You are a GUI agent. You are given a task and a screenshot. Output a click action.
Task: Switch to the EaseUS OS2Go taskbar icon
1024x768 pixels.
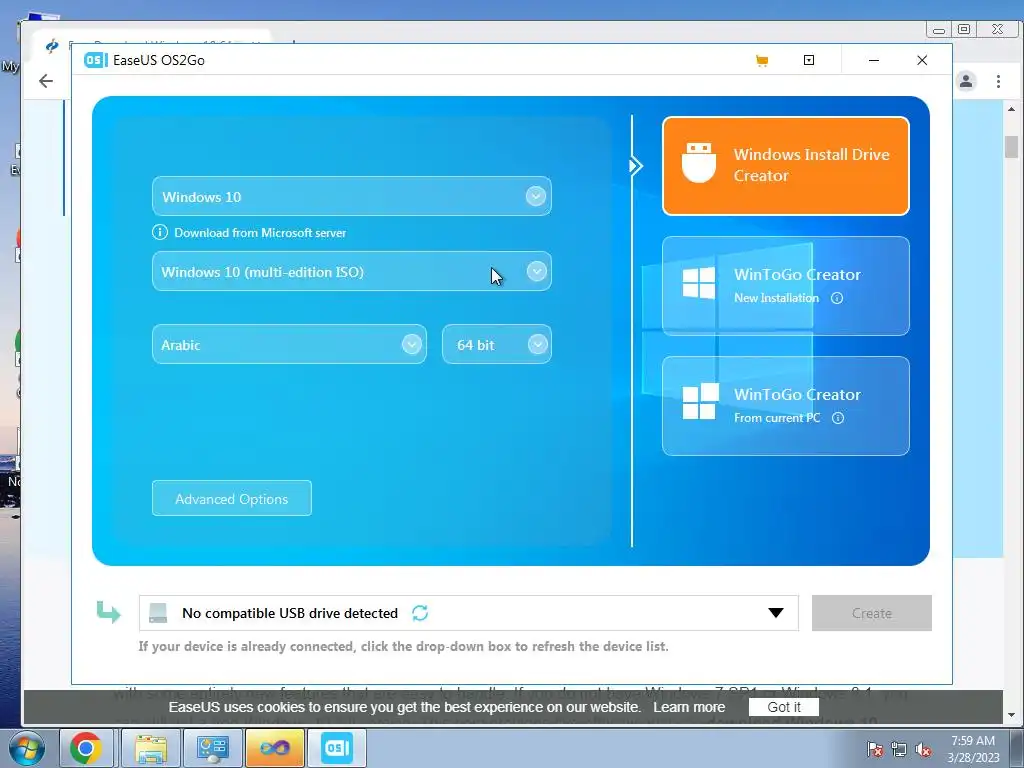[337, 748]
